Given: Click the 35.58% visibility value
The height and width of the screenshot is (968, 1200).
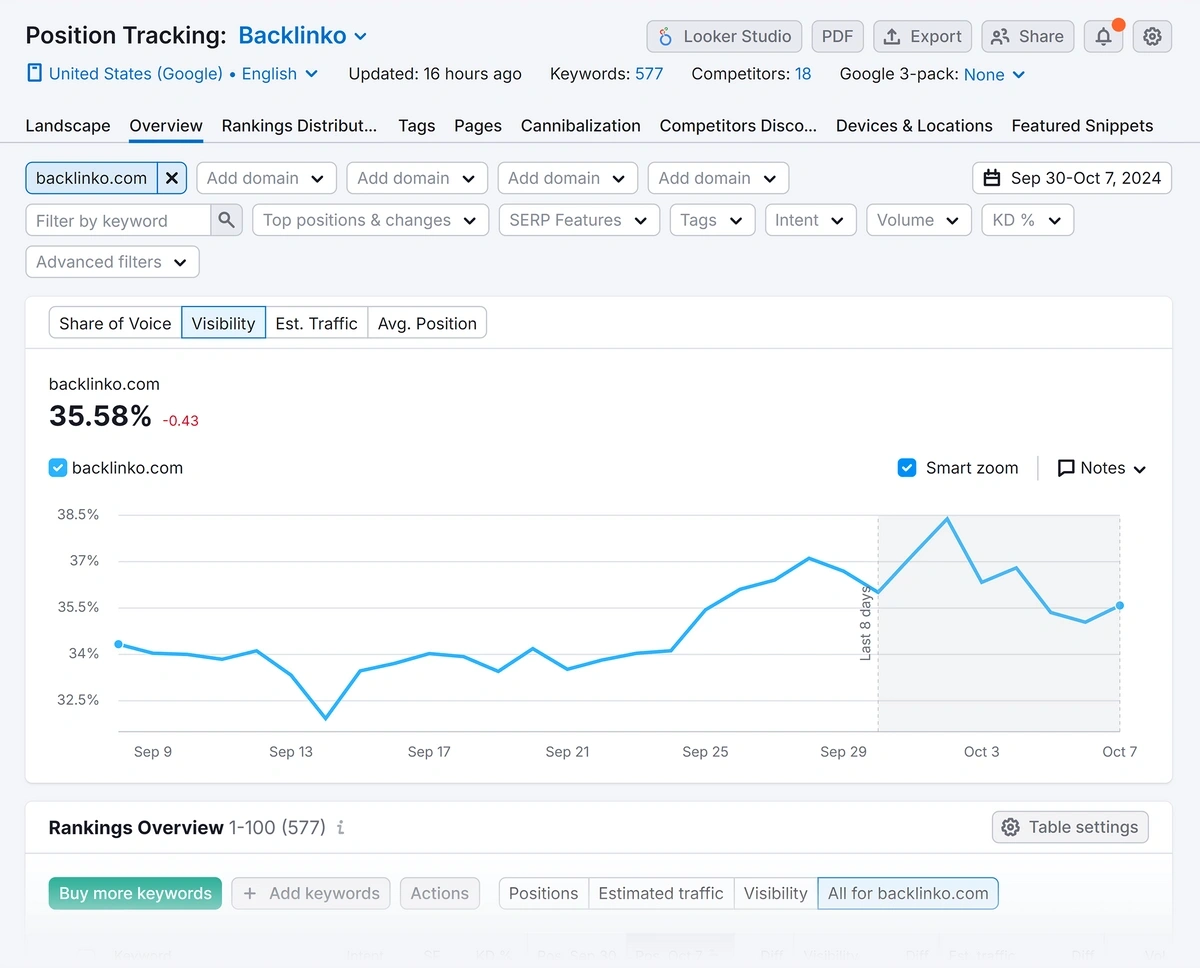Looking at the screenshot, I should (100, 415).
